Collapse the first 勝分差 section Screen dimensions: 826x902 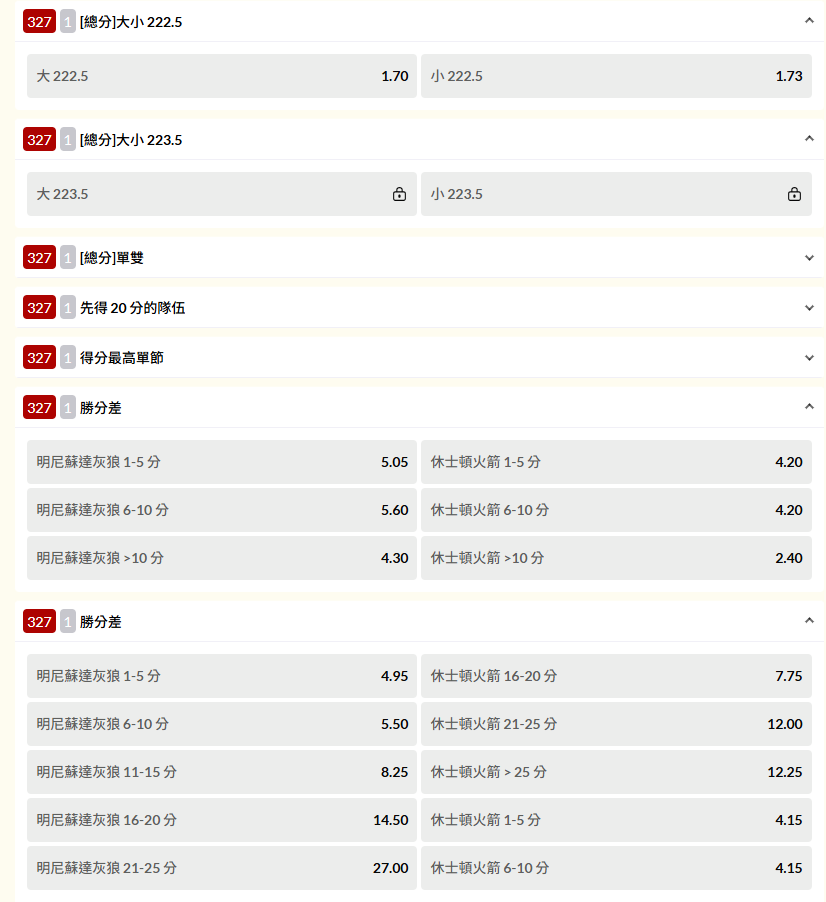809,407
